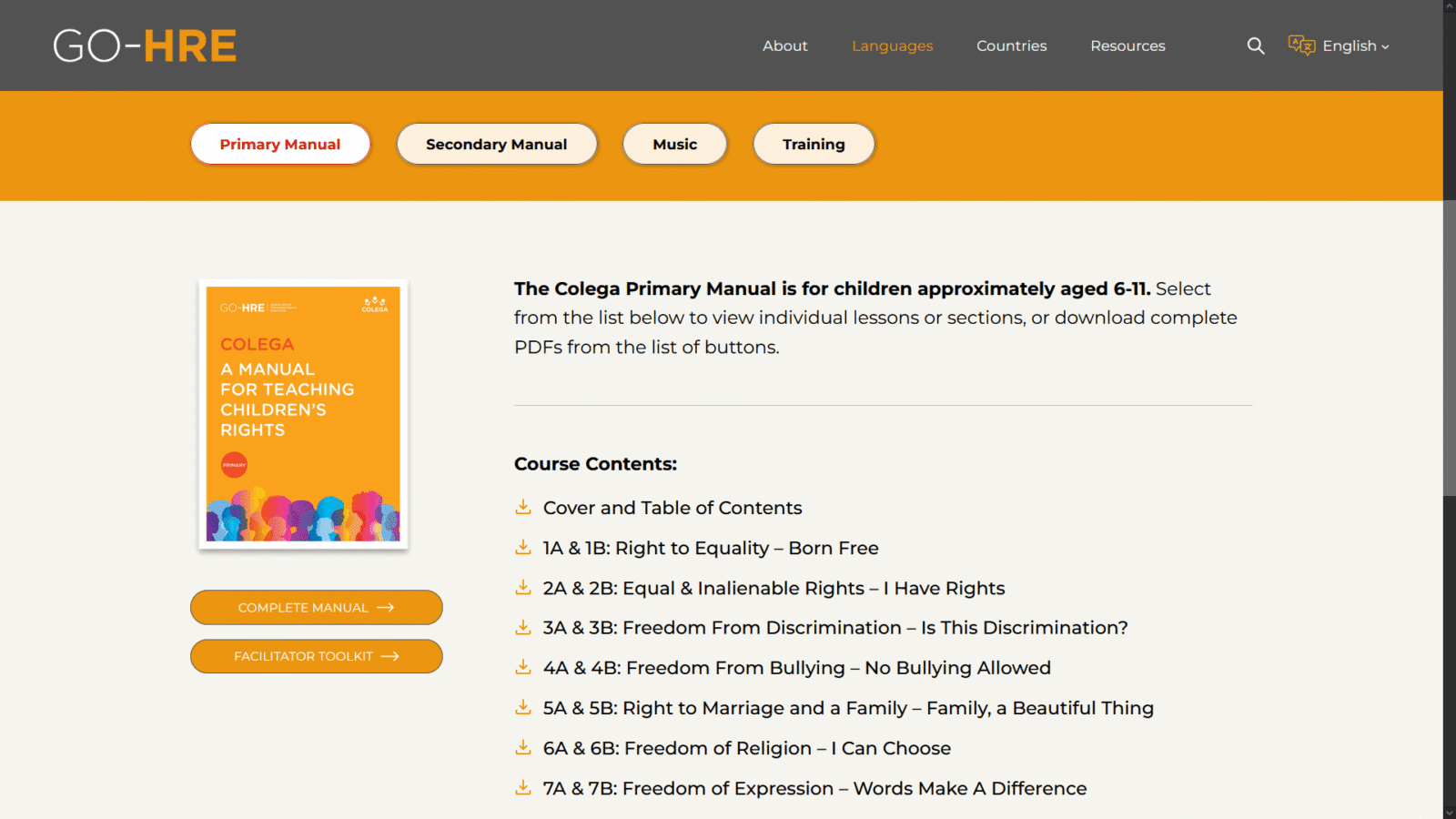Click the search magnifier icon
Viewport: 1456px width, 819px height.
[x=1256, y=45]
